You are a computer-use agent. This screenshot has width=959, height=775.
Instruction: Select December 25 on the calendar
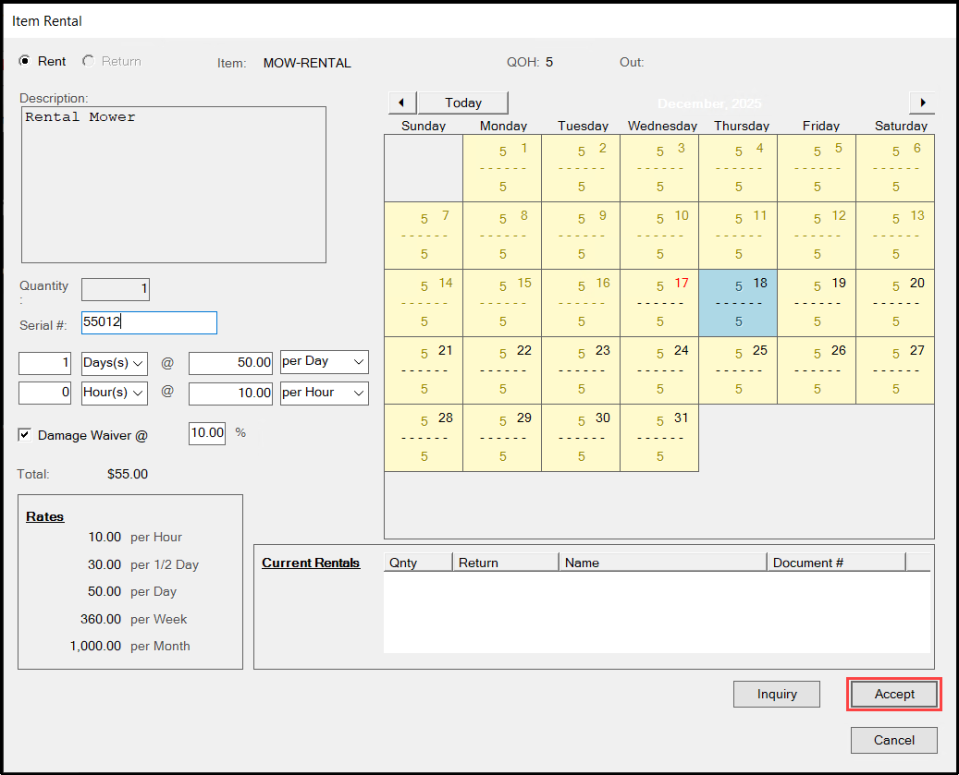[x=738, y=370]
